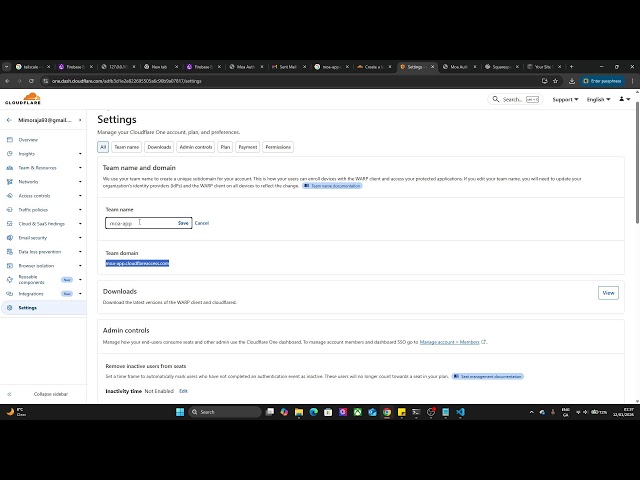640x480 pixels.
Task: Click the browser address bar URL
Action: (127, 81)
